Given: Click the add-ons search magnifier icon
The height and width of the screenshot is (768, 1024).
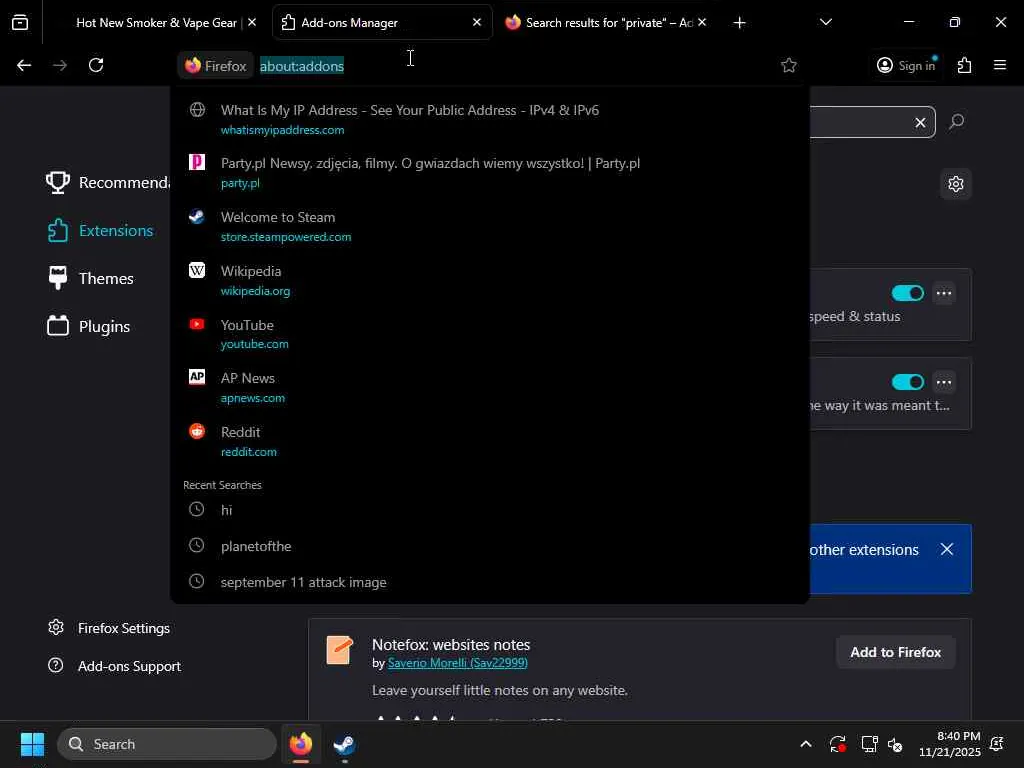Looking at the screenshot, I should pos(957,121).
